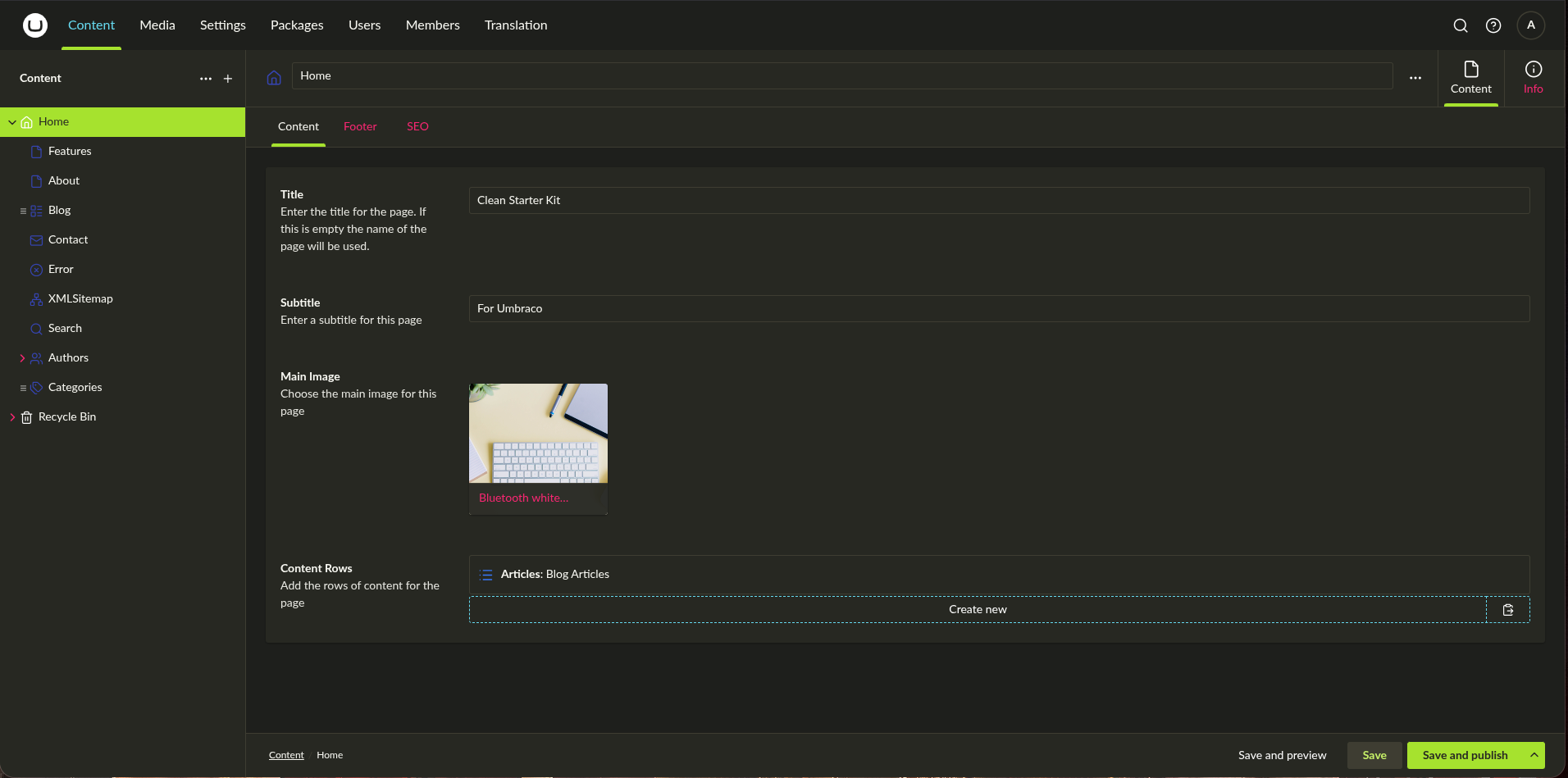The image size is (1568, 778).
Task: Switch to the Info workspace view
Action: pos(1534,78)
